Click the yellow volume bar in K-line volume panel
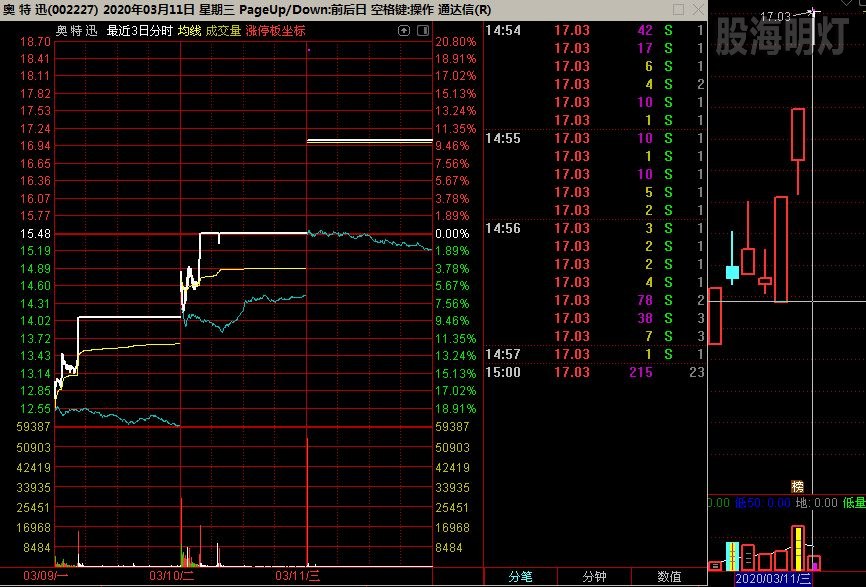Screen dimensions: 866x587 pyautogui.click(x=798, y=548)
